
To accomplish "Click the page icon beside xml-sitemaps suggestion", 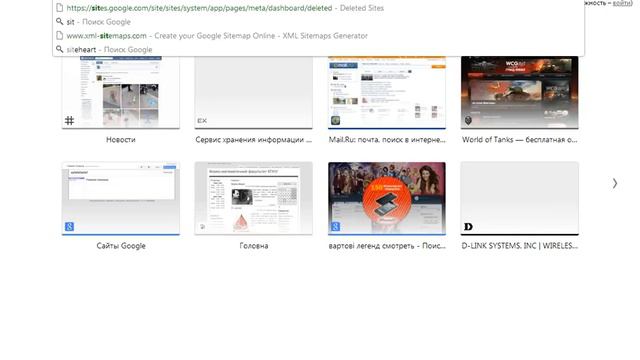I will point(60,36).
